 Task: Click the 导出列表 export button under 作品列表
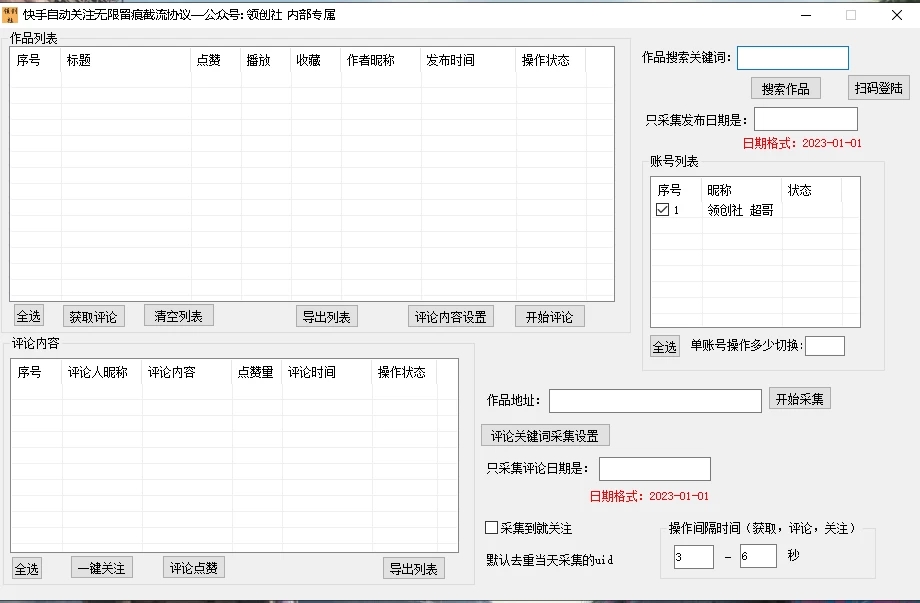[x=326, y=315]
